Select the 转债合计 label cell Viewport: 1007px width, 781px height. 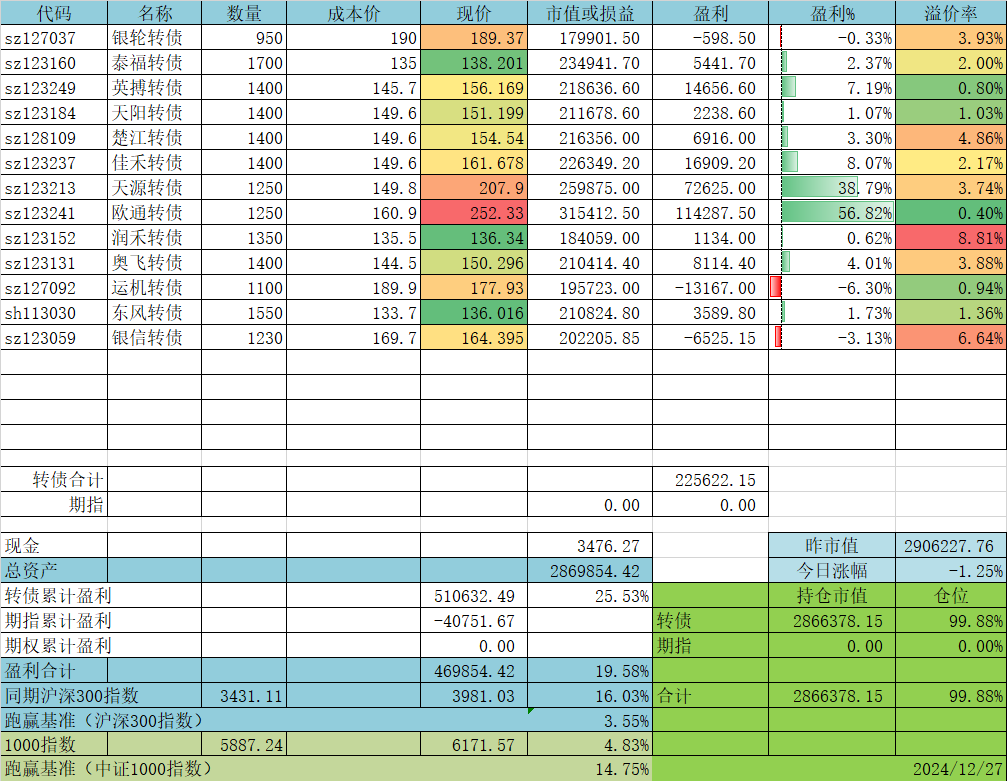[54, 480]
